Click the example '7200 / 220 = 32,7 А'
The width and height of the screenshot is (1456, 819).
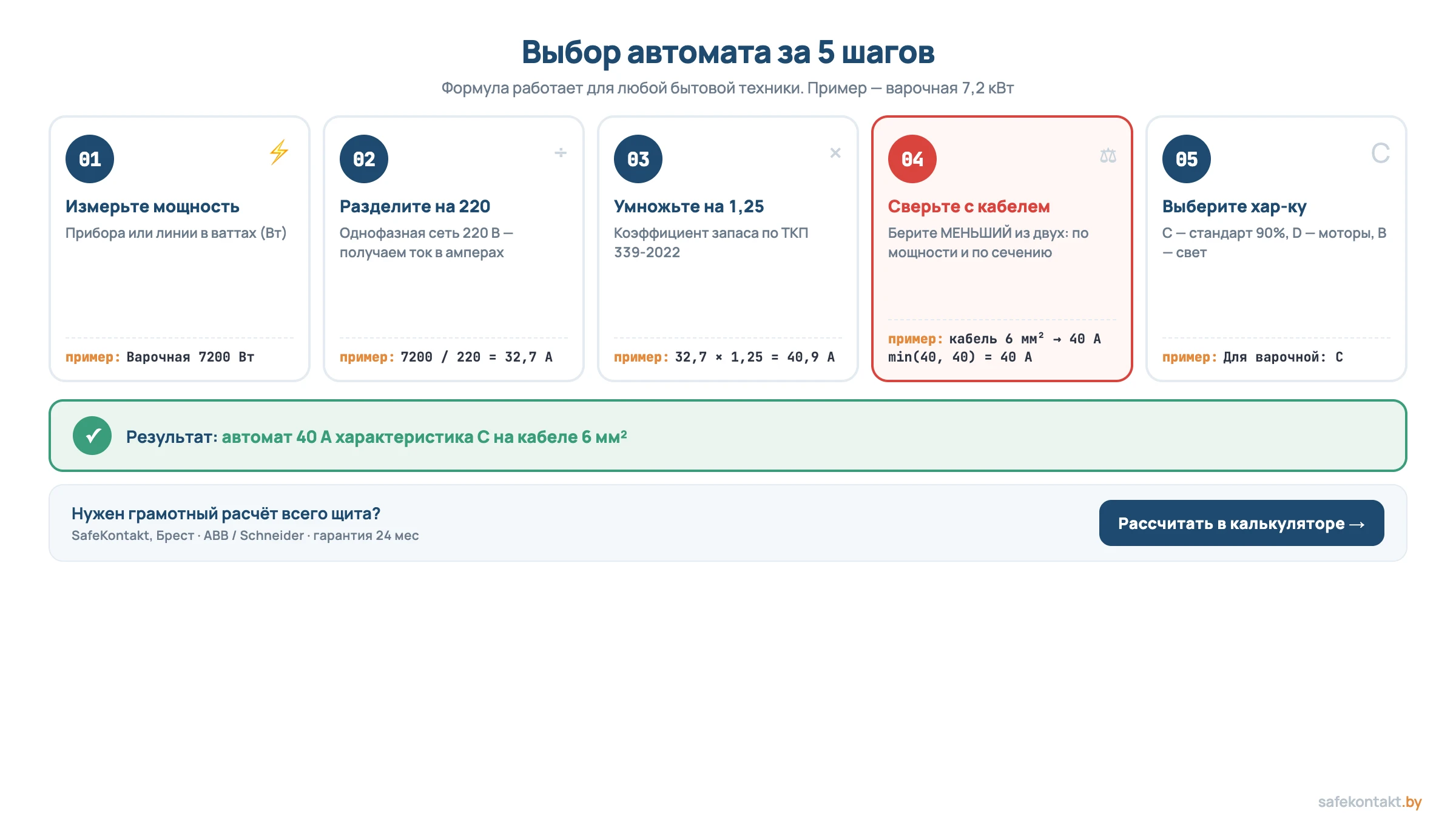point(477,357)
